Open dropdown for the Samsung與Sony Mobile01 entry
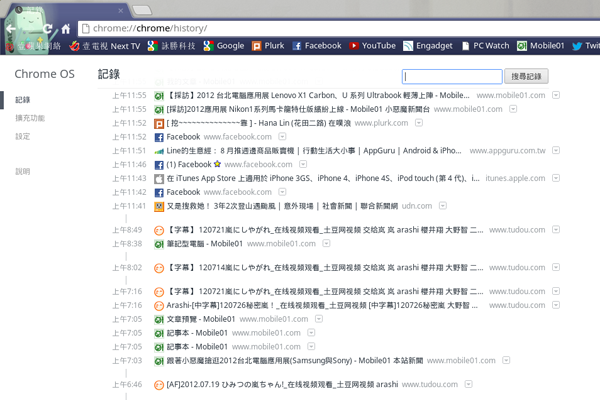Screen dimensions: 600x400 506,360
